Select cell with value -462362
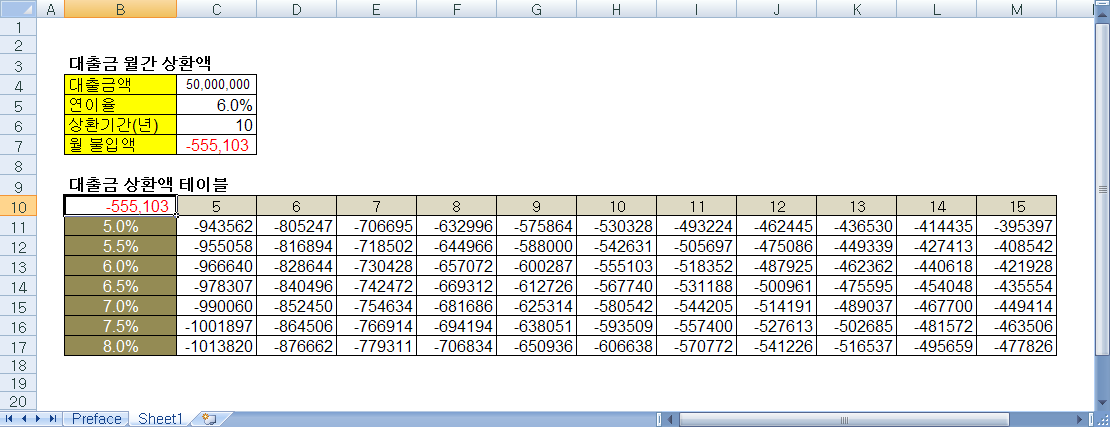 (x=857, y=266)
